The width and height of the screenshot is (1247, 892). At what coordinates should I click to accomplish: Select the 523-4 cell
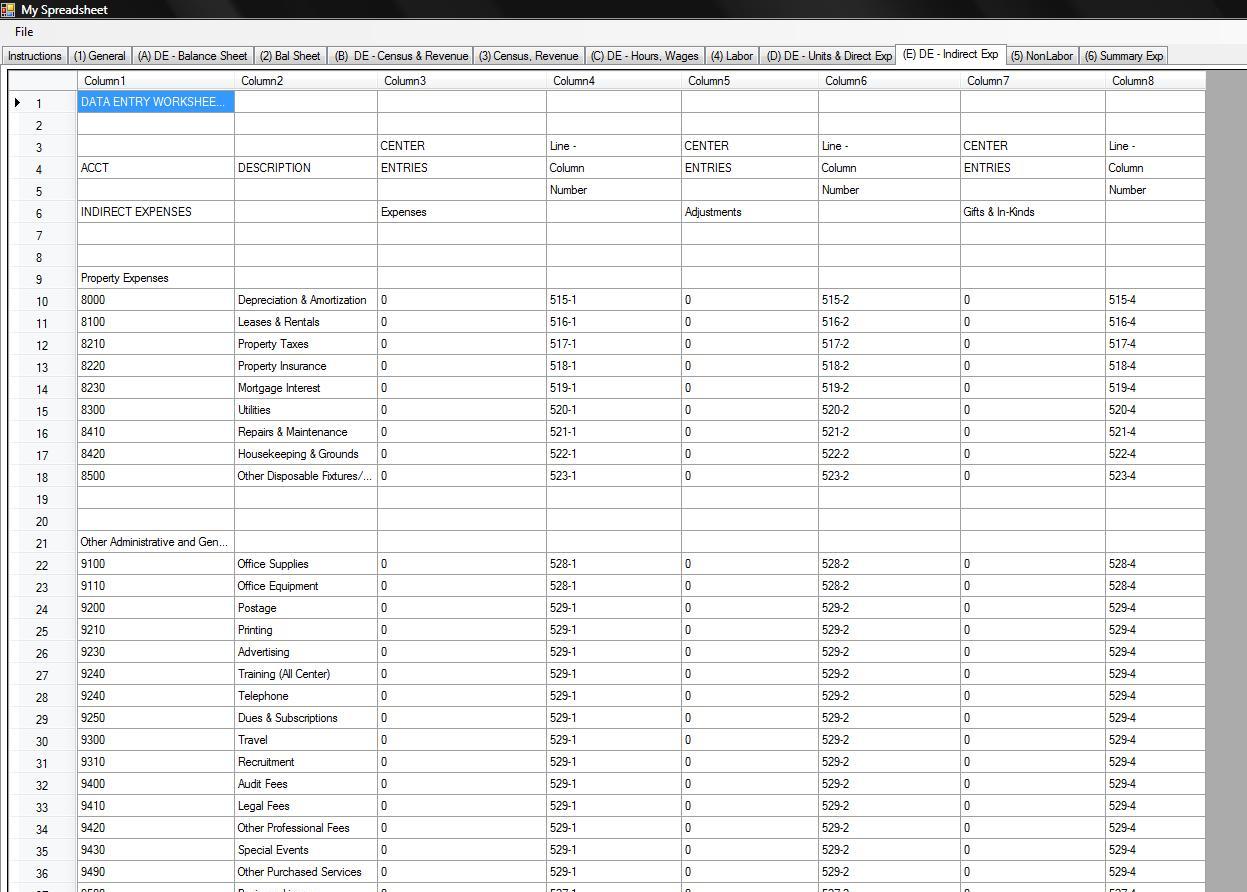point(1156,476)
